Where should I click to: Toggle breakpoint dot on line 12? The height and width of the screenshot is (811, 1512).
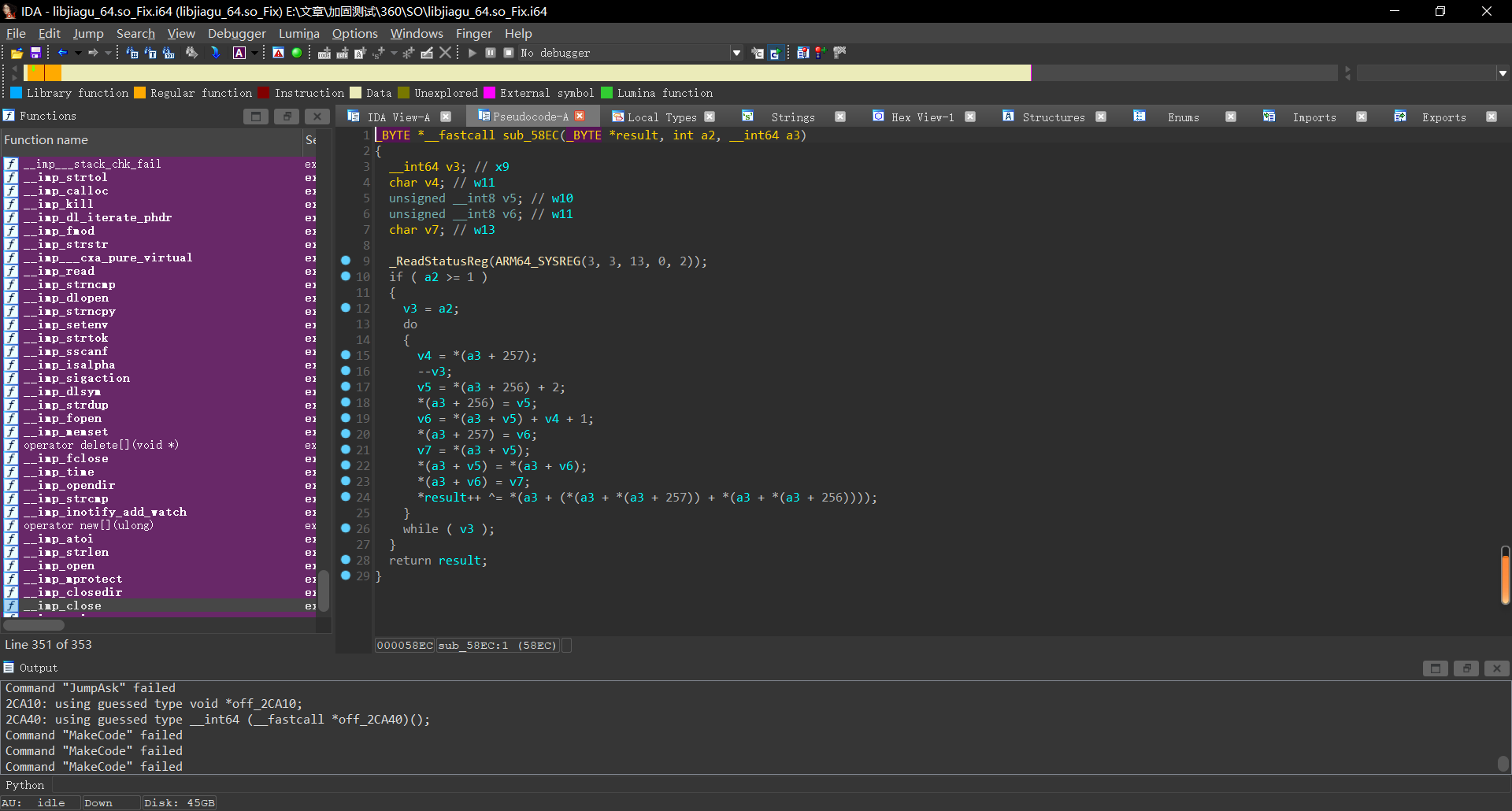[346, 308]
